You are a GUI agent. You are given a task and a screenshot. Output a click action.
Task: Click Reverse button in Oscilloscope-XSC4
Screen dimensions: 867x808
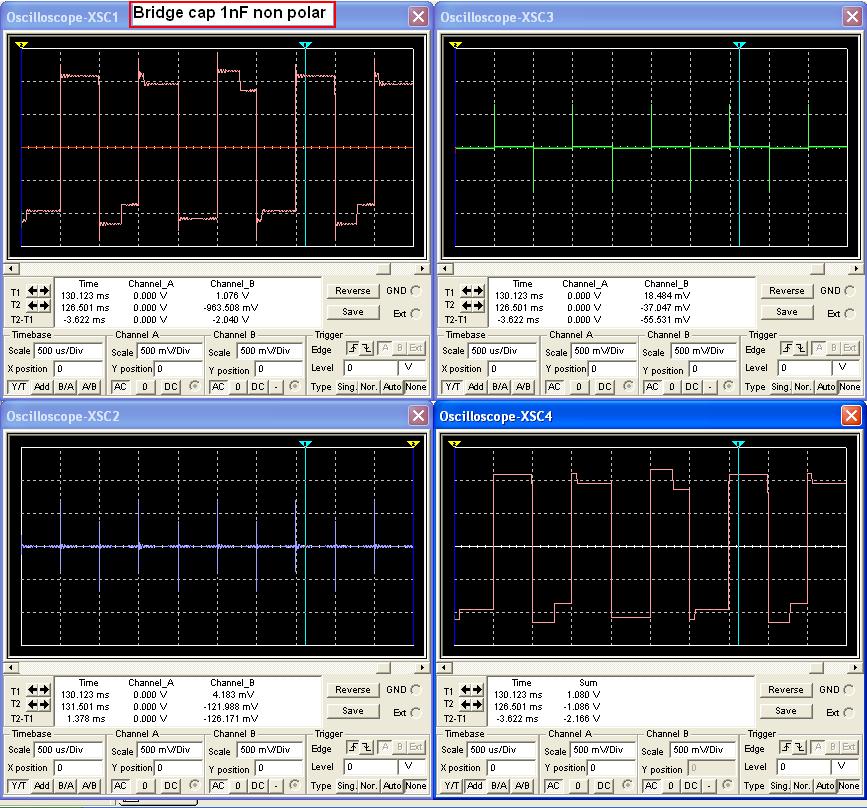click(x=786, y=690)
